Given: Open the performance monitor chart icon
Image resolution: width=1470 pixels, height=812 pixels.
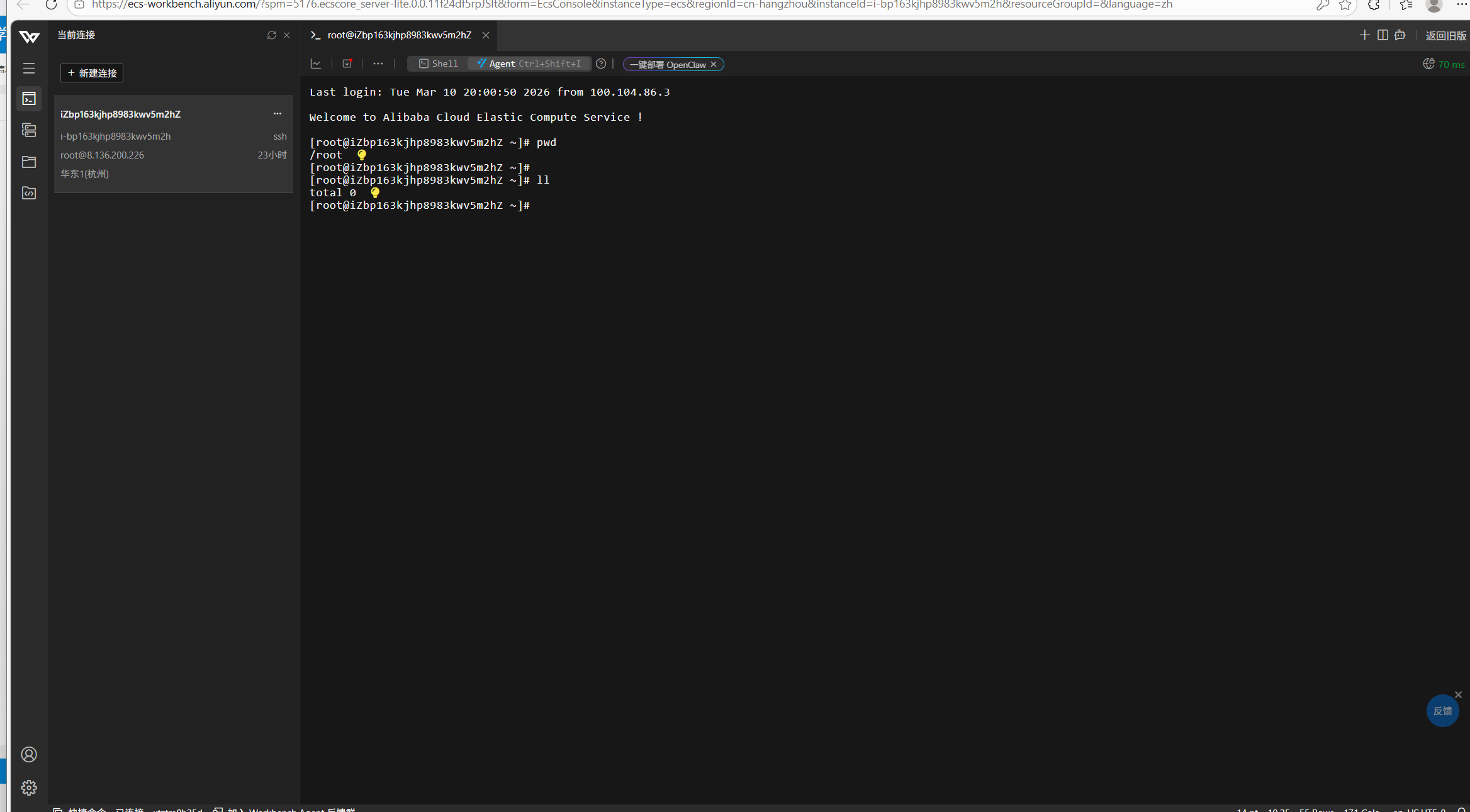Looking at the screenshot, I should [x=316, y=64].
